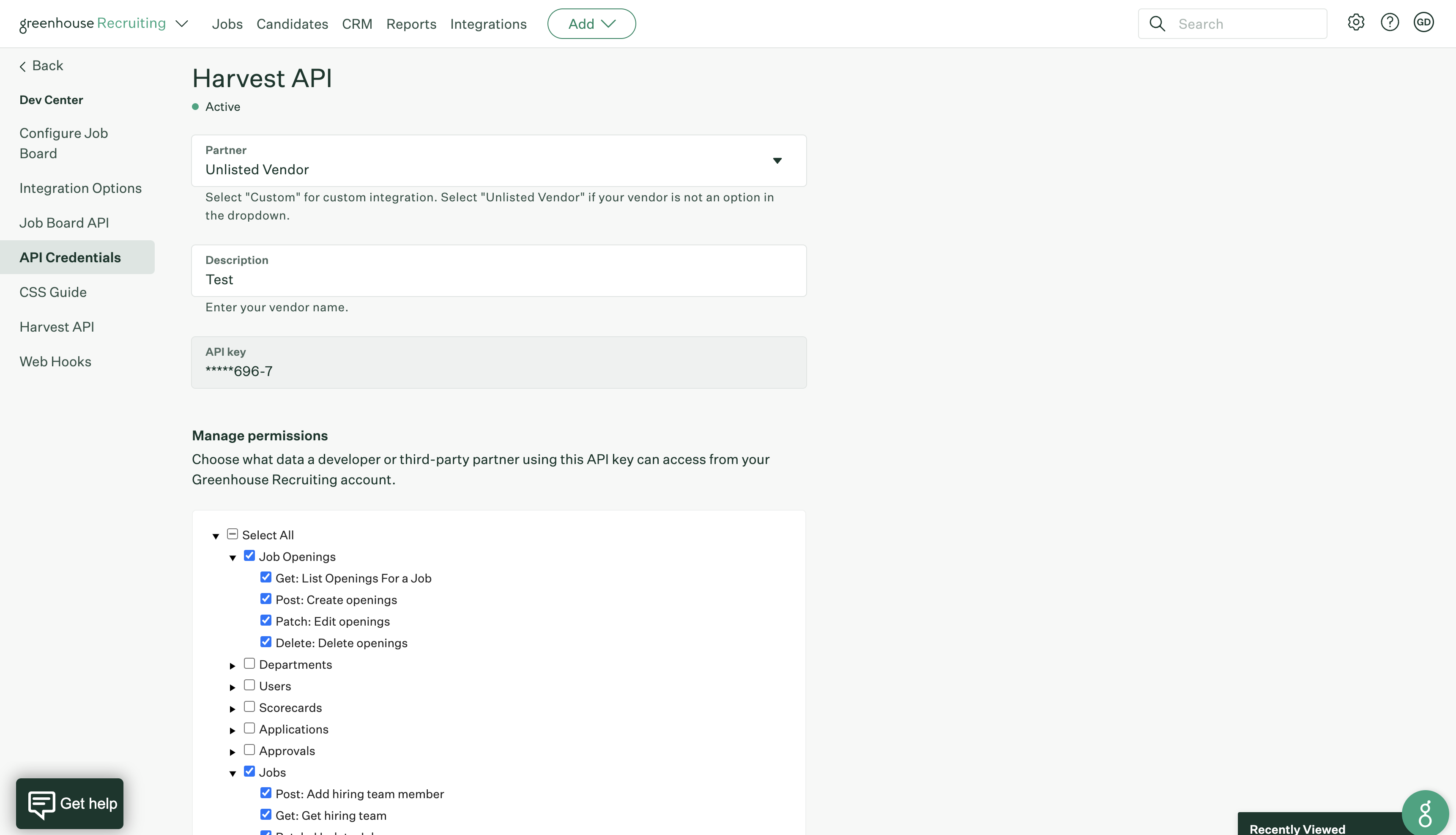Viewport: 1456px width, 835px height.
Task: Expand the Departments tree arrow
Action: click(233, 666)
